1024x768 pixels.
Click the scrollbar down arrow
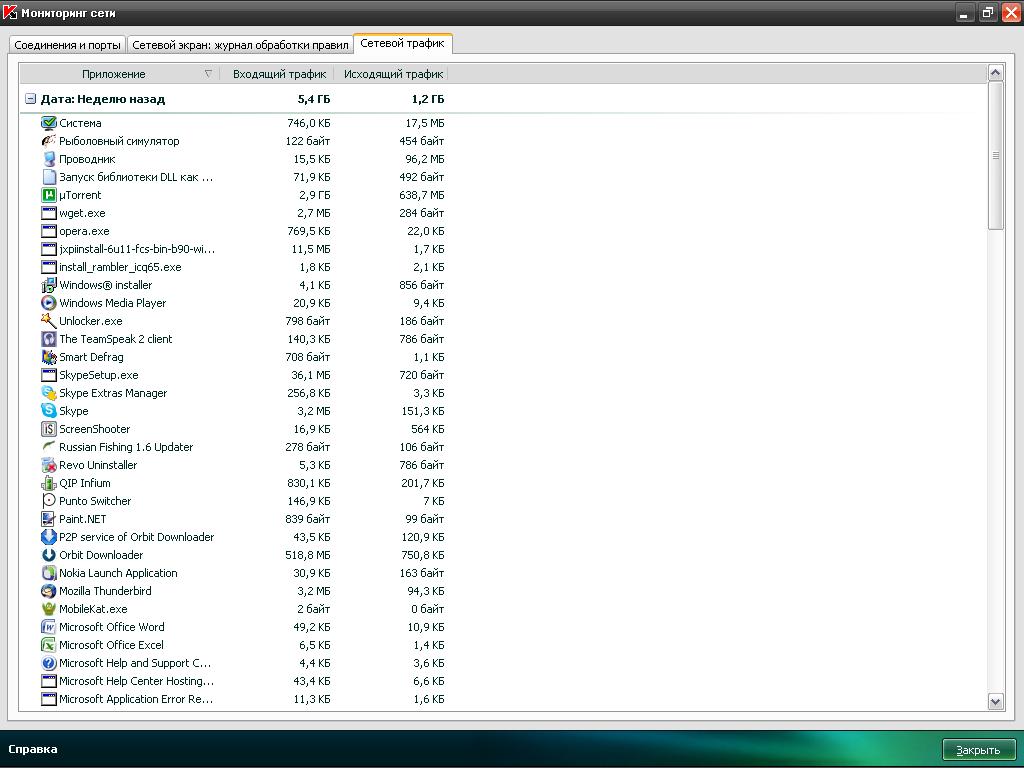pyautogui.click(x=995, y=702)
